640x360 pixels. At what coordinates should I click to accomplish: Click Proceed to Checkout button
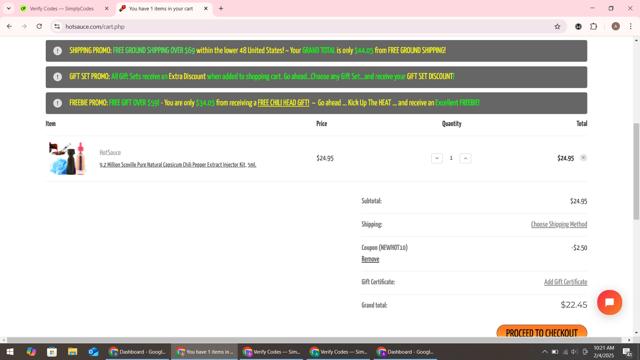pyautogui.click(x=542, y=332)
